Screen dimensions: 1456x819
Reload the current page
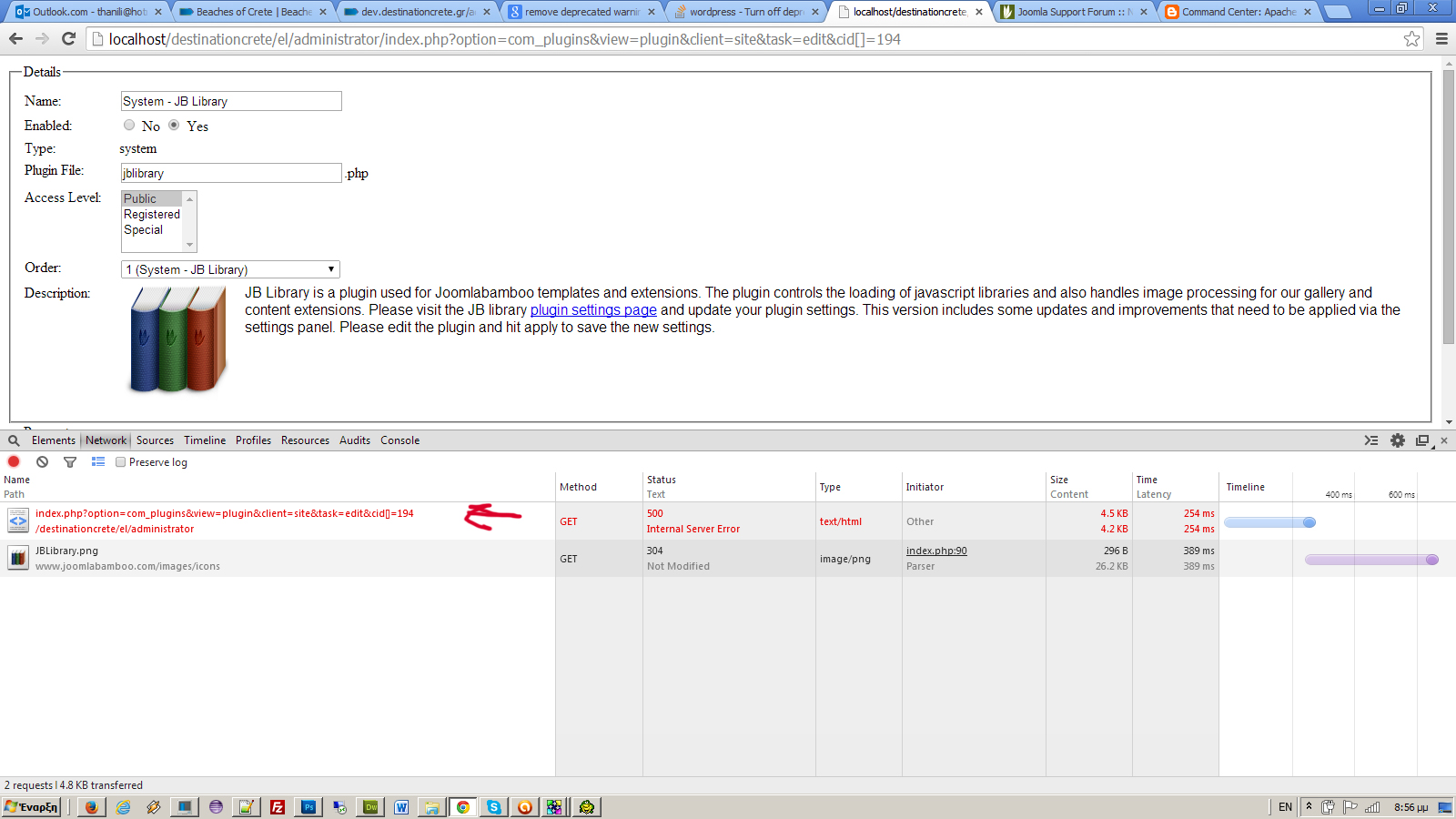click(68, 38)
